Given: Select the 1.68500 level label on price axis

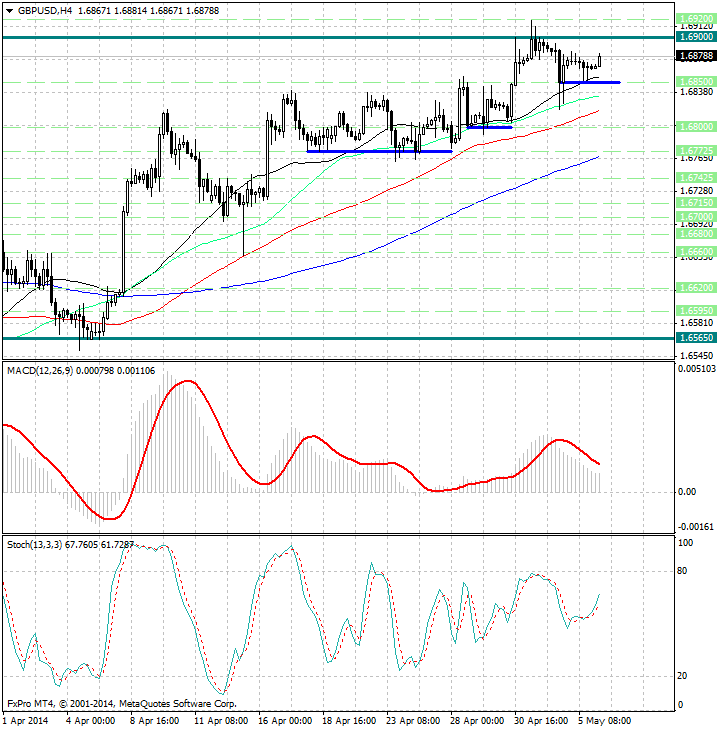Looking at the screenshot, I should [x=694, y=81].
